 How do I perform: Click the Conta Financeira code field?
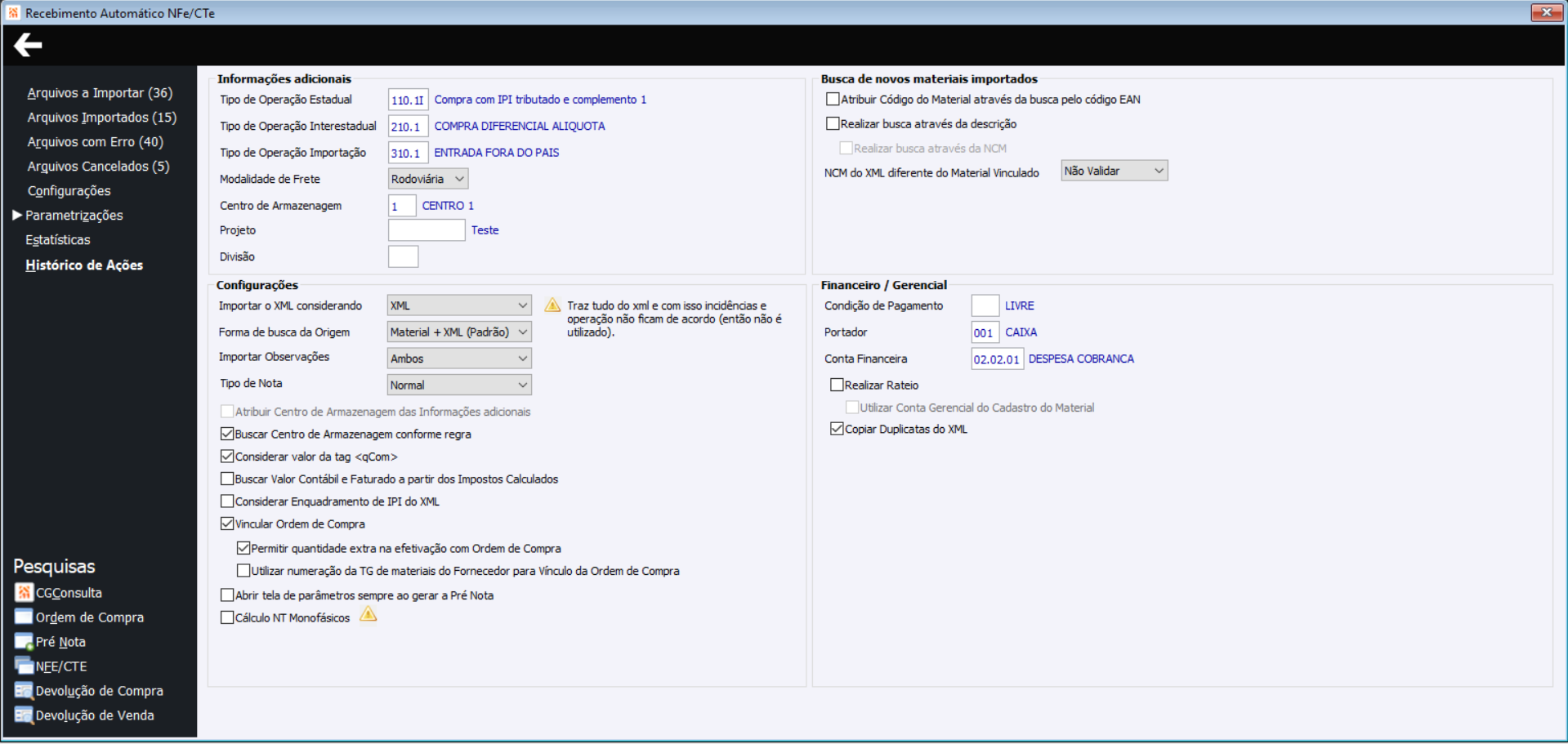997,359
